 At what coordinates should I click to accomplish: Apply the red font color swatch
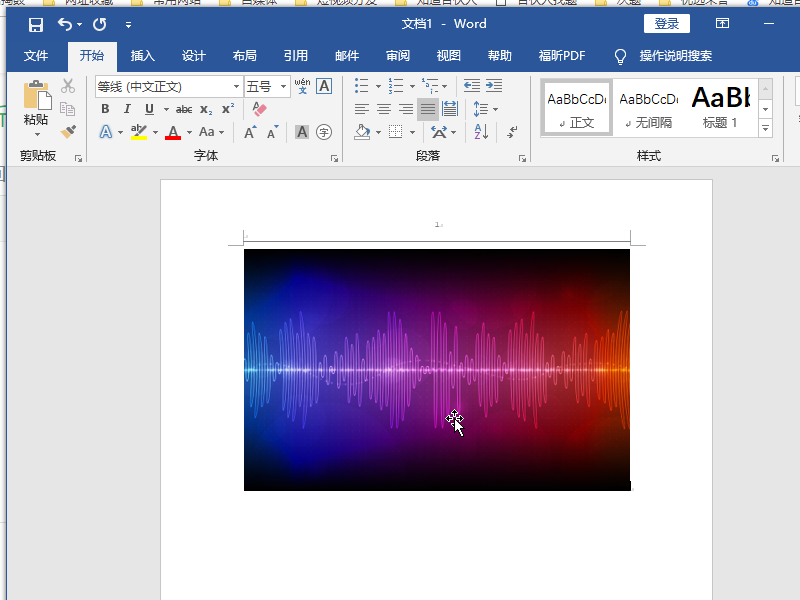[173, 132]
